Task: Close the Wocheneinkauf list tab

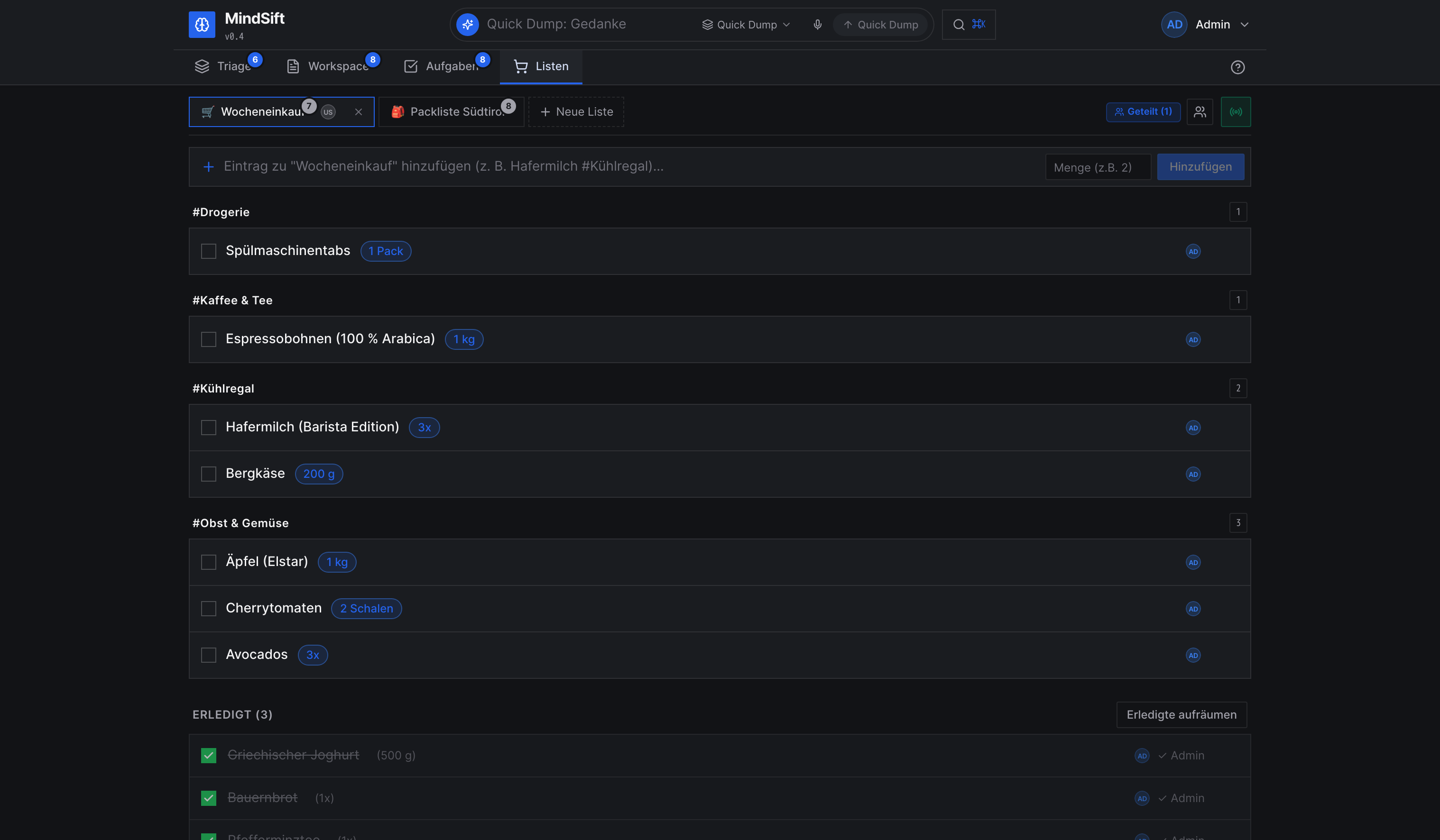Action: click(358, 112)
